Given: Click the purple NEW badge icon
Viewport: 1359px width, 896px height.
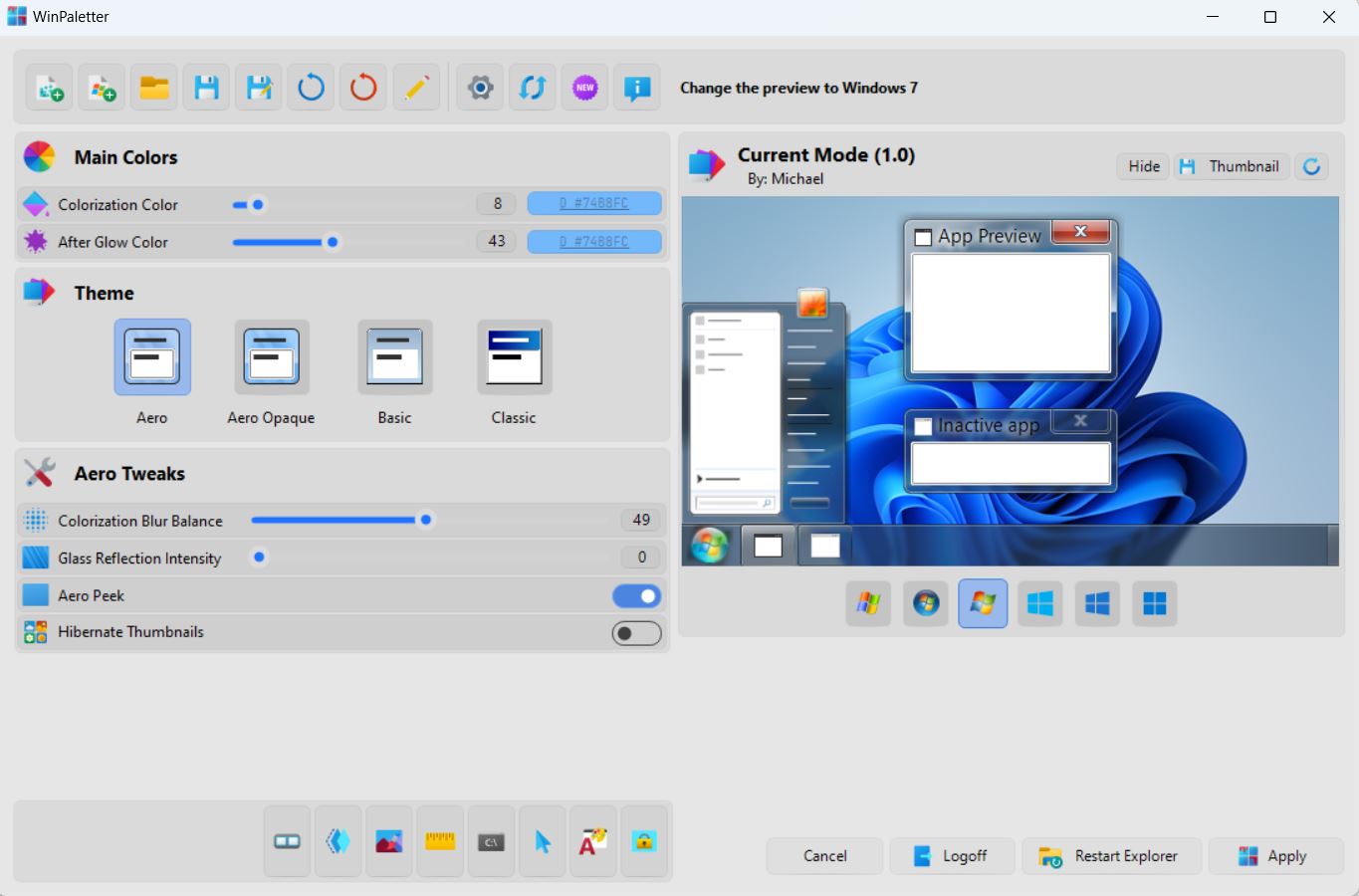Looking at the screenshot, I should 584,89.
